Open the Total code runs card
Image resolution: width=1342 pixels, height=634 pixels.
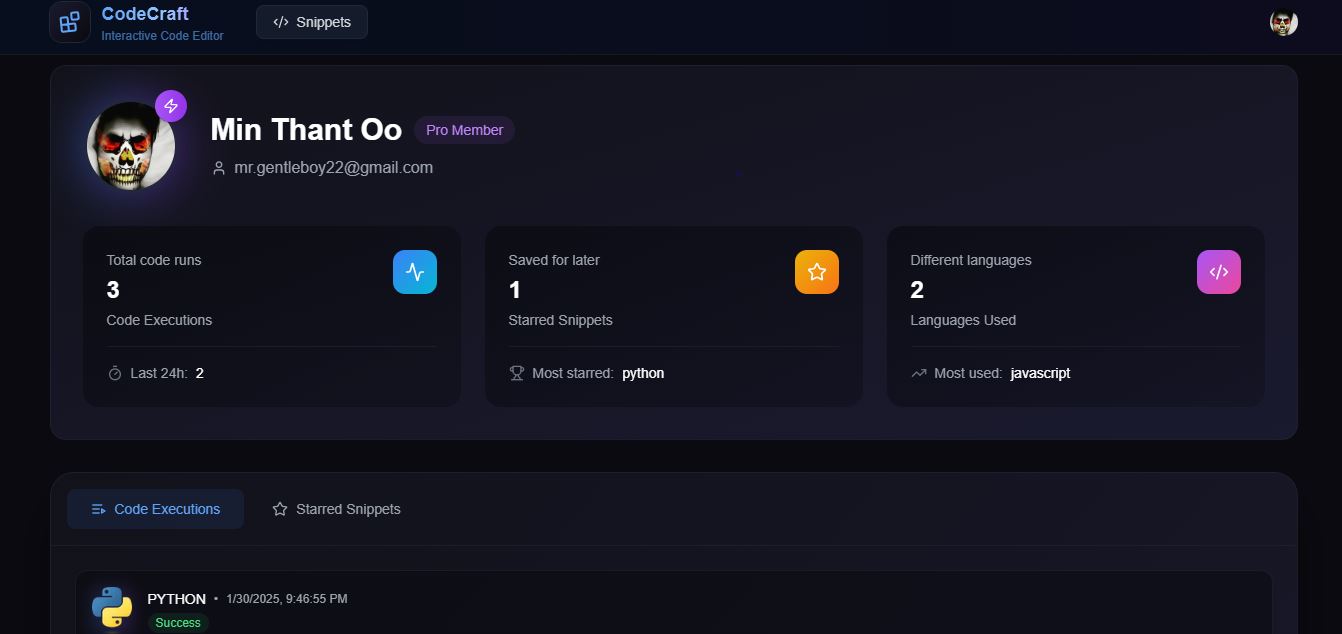[x=272, y=316]
